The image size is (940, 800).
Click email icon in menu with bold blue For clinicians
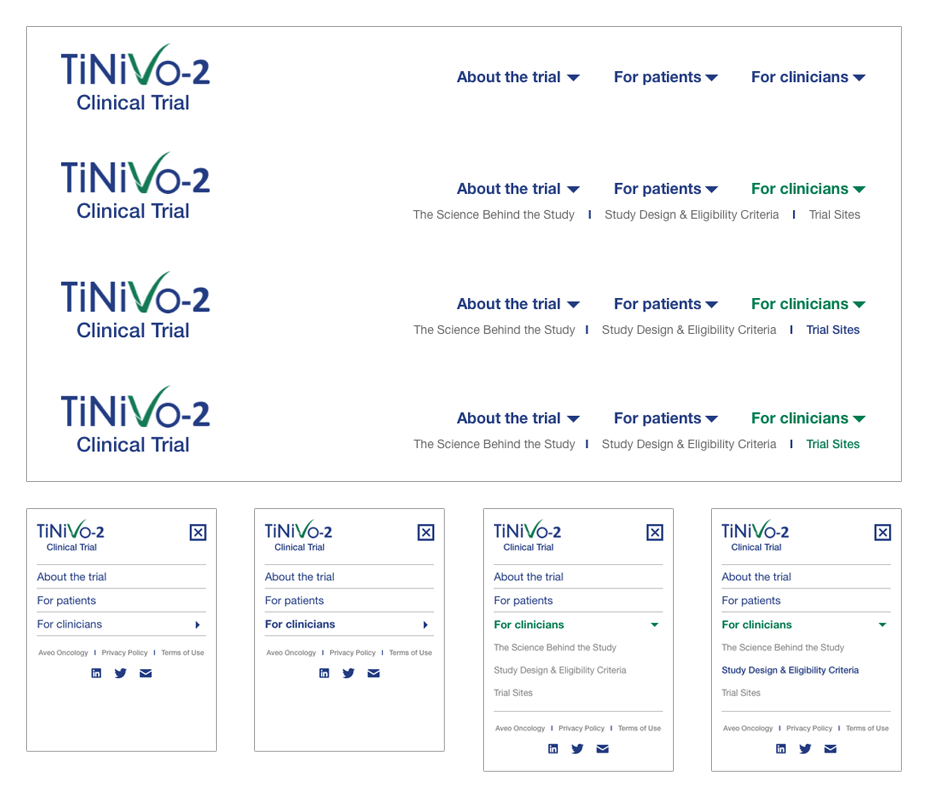pyautogui.click(x=373, y=673)
